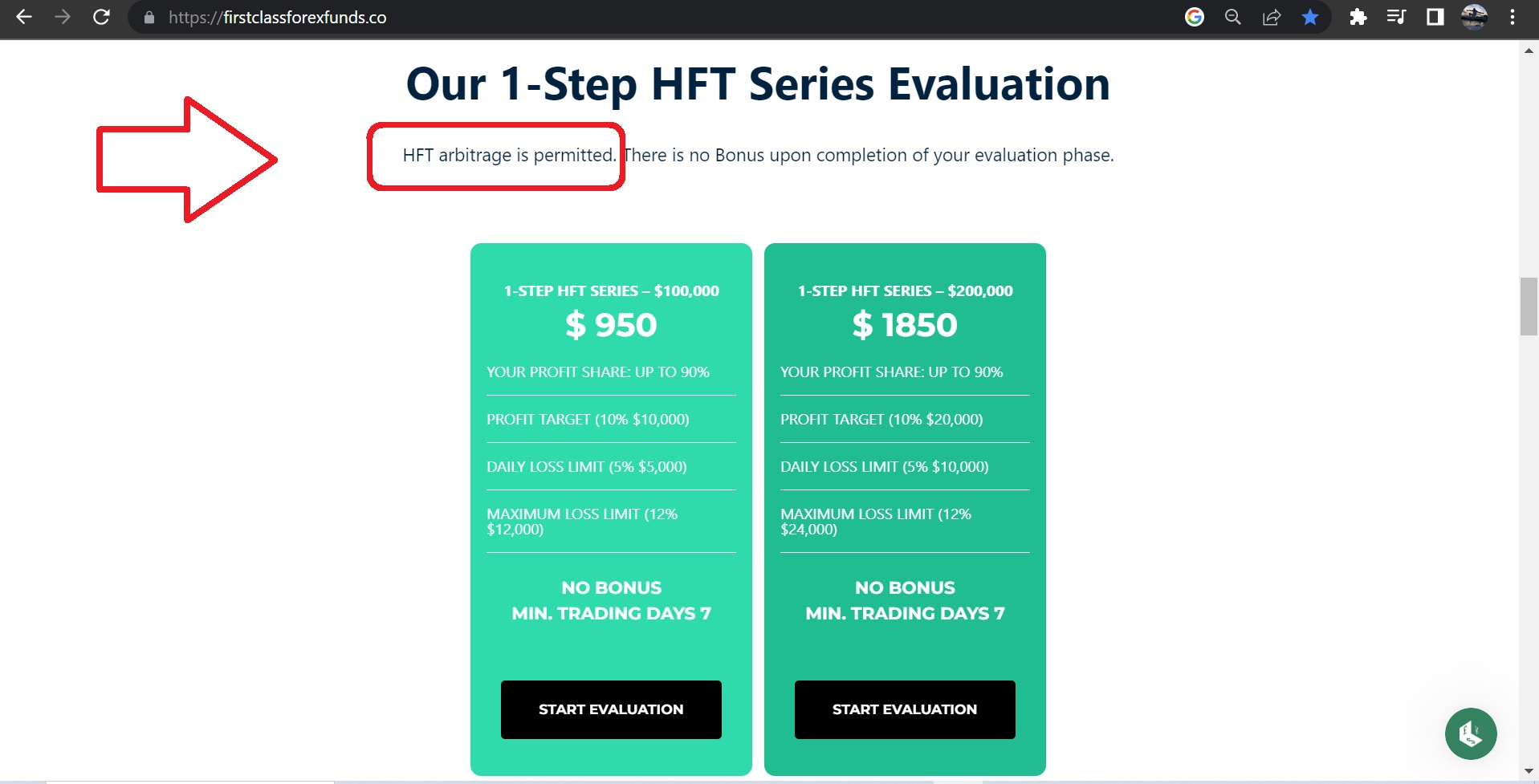Open the media controls playlist icon
This screenshot has height=784, width=1539.
point(1396,17)
